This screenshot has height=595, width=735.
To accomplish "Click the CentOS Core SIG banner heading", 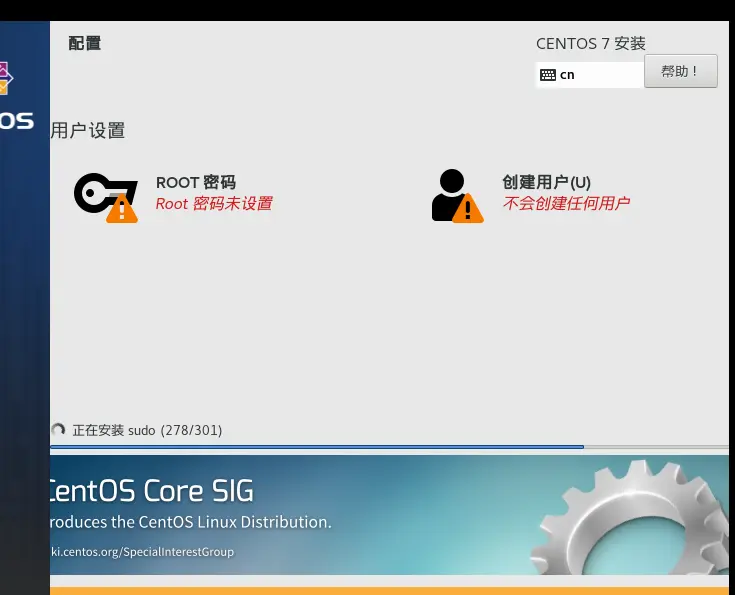I will click(x=152, y=491).
